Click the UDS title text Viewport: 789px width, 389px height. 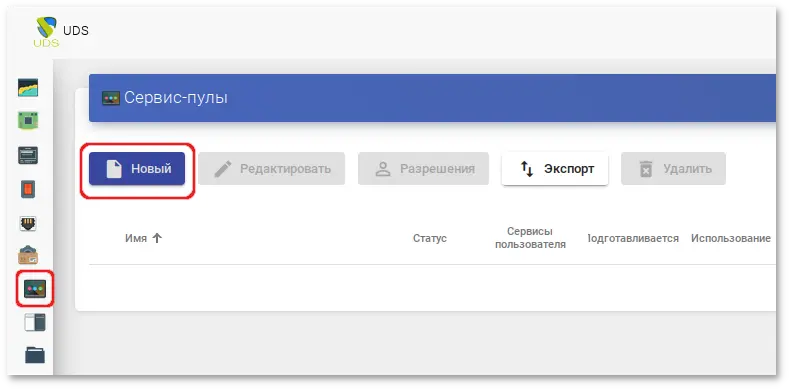click(75, 31)
